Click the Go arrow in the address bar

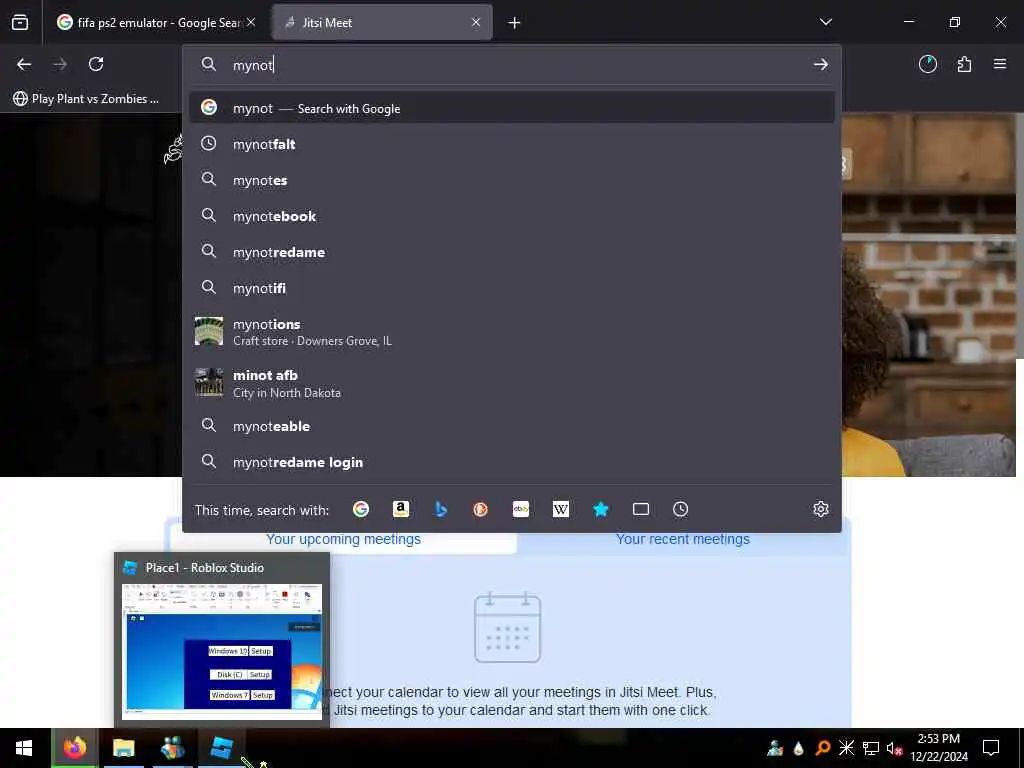click(x=821, y=65)
